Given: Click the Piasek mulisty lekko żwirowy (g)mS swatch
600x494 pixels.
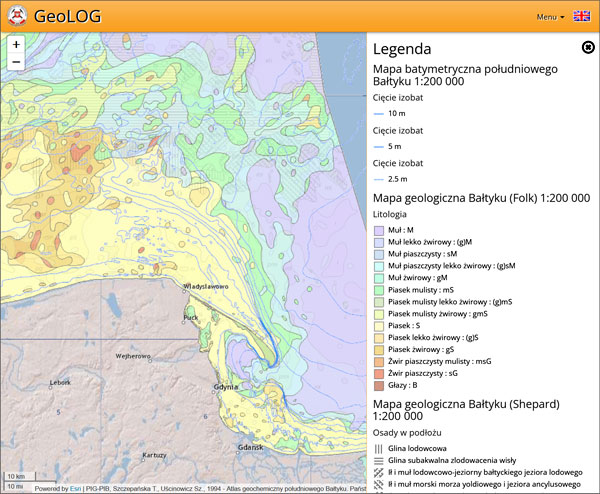Looking at the screenshot, I should click(x=378, y=302).
